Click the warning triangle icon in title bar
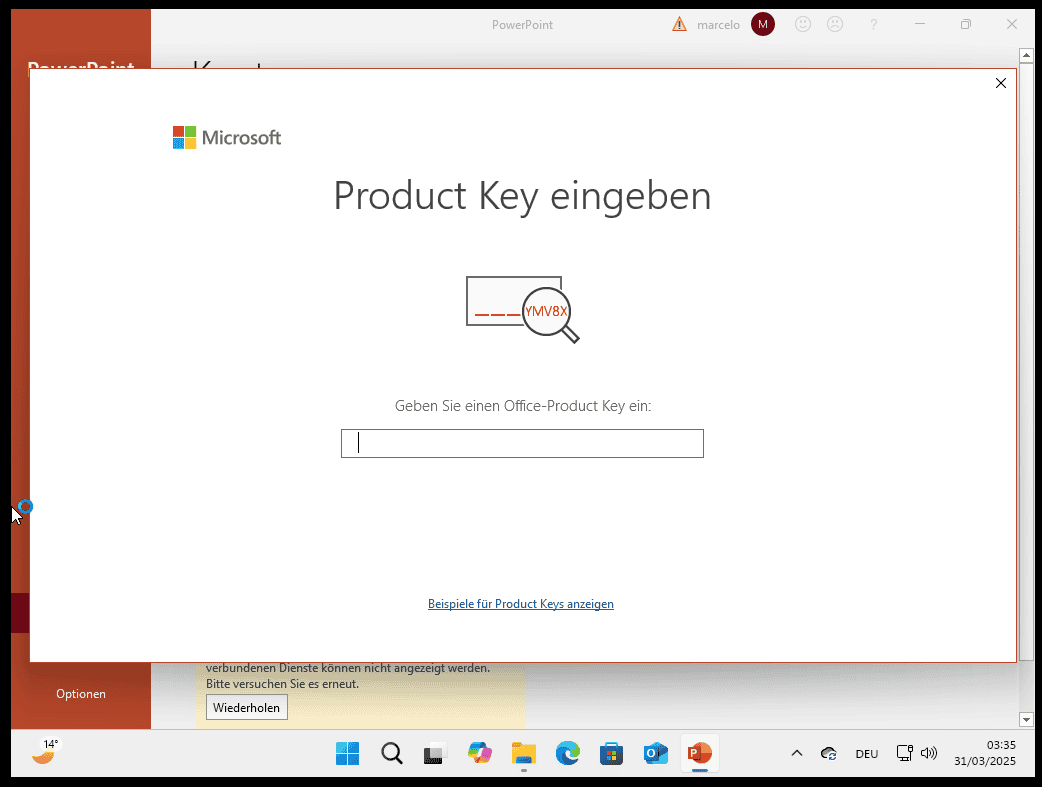1042x787 pixels. (680, 24)
